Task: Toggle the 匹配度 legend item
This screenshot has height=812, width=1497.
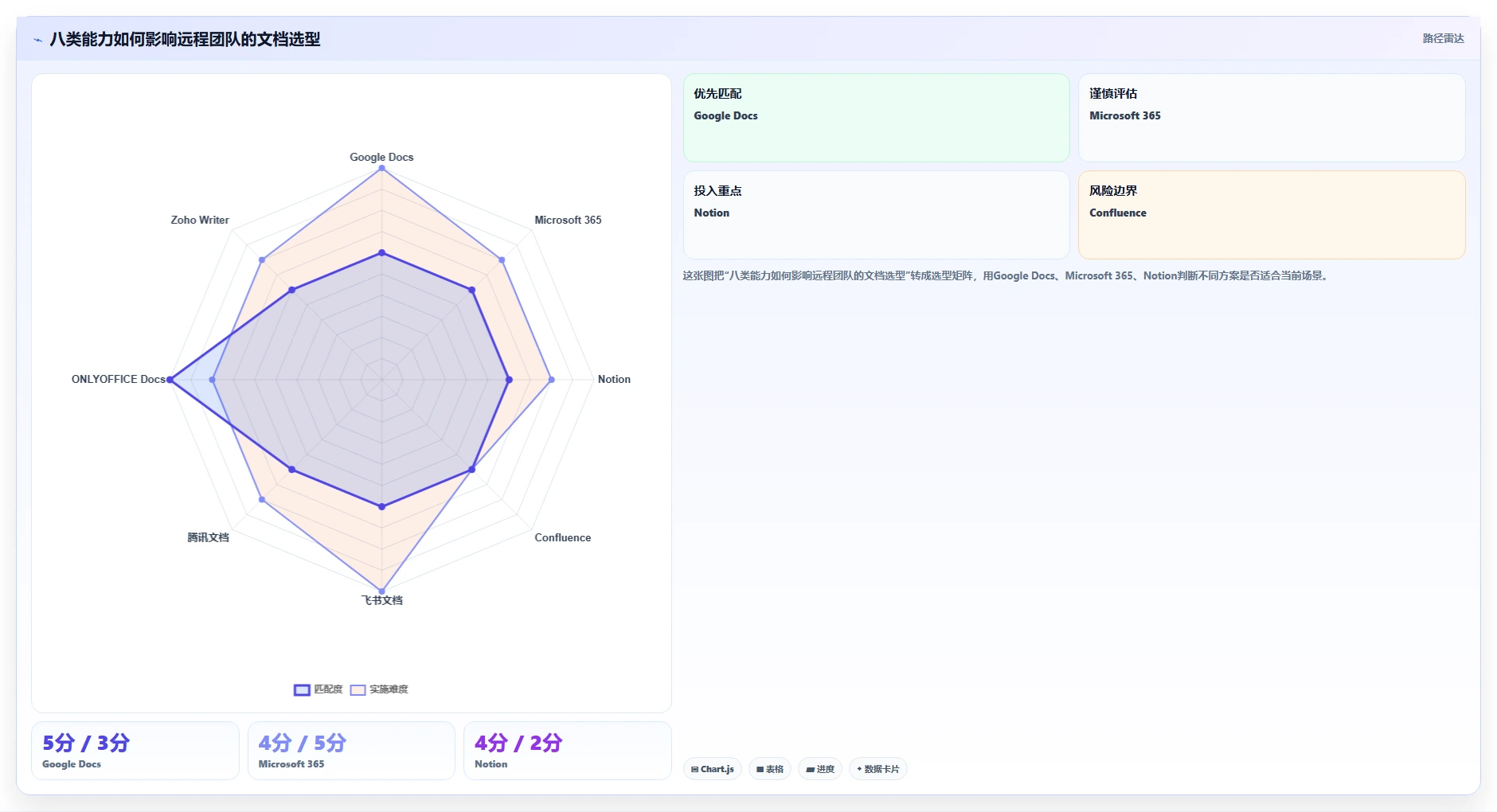Action: click(x=319, y=689)
